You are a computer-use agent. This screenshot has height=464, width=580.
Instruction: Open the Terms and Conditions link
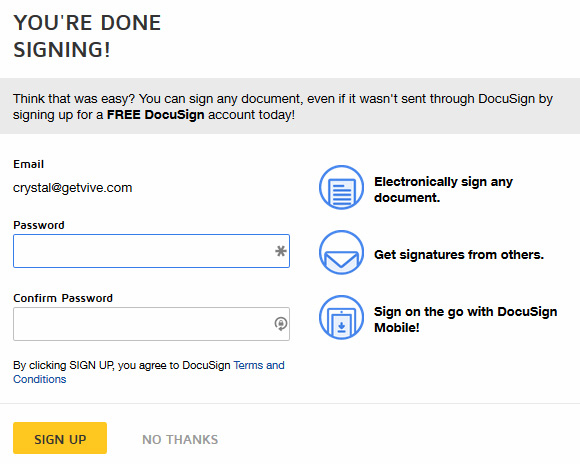pos(149,372)
